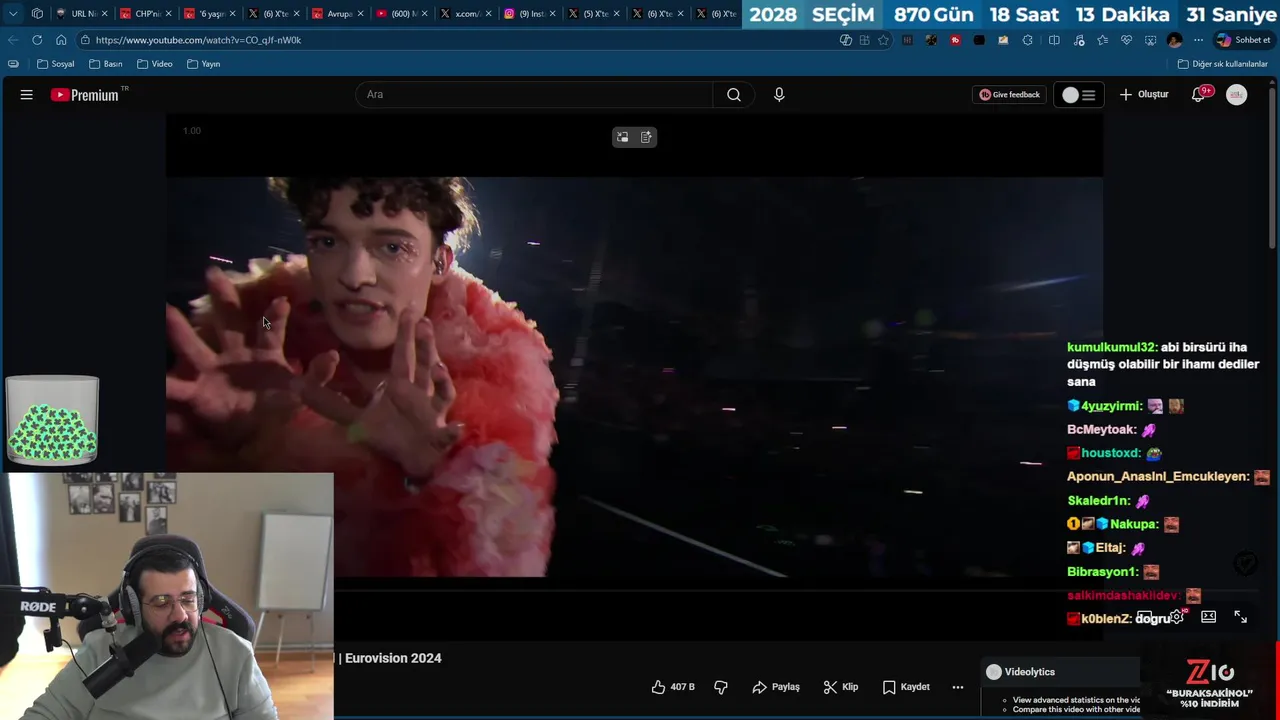
Task: Open the YouTube hamburger guide menu
Action: [x=27, y=95]
